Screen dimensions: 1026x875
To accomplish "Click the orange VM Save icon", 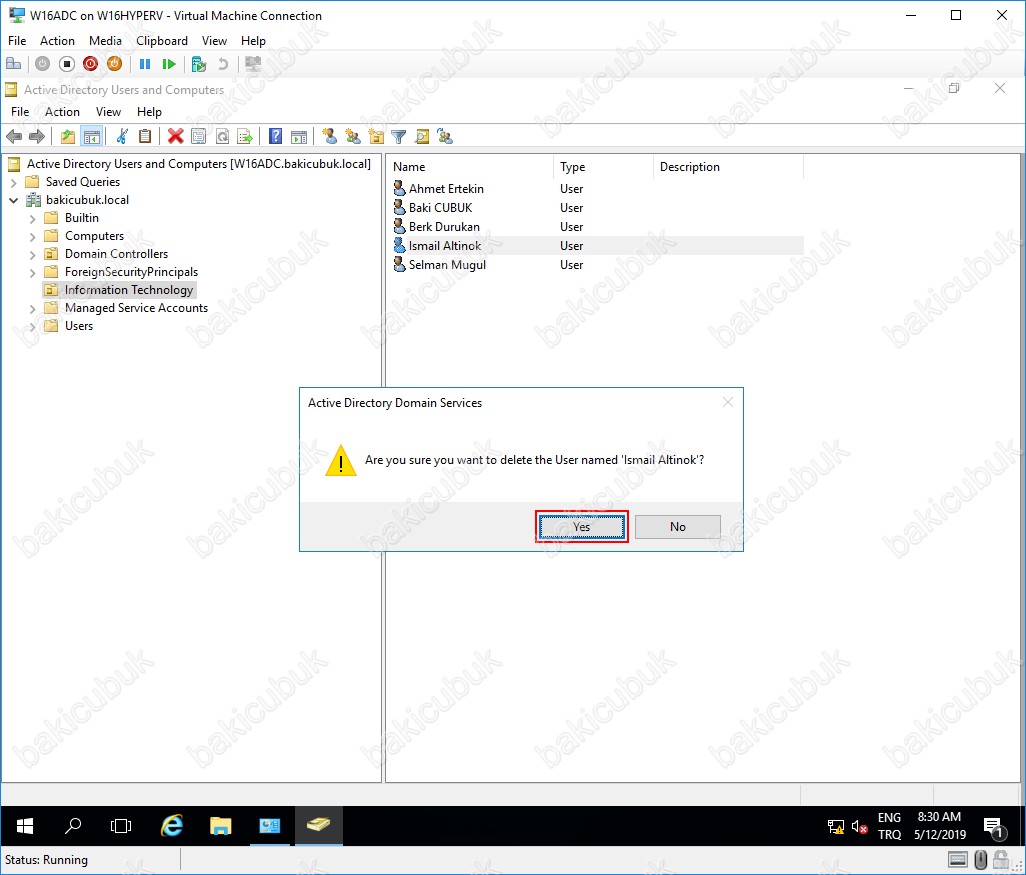I will point(115,64).
